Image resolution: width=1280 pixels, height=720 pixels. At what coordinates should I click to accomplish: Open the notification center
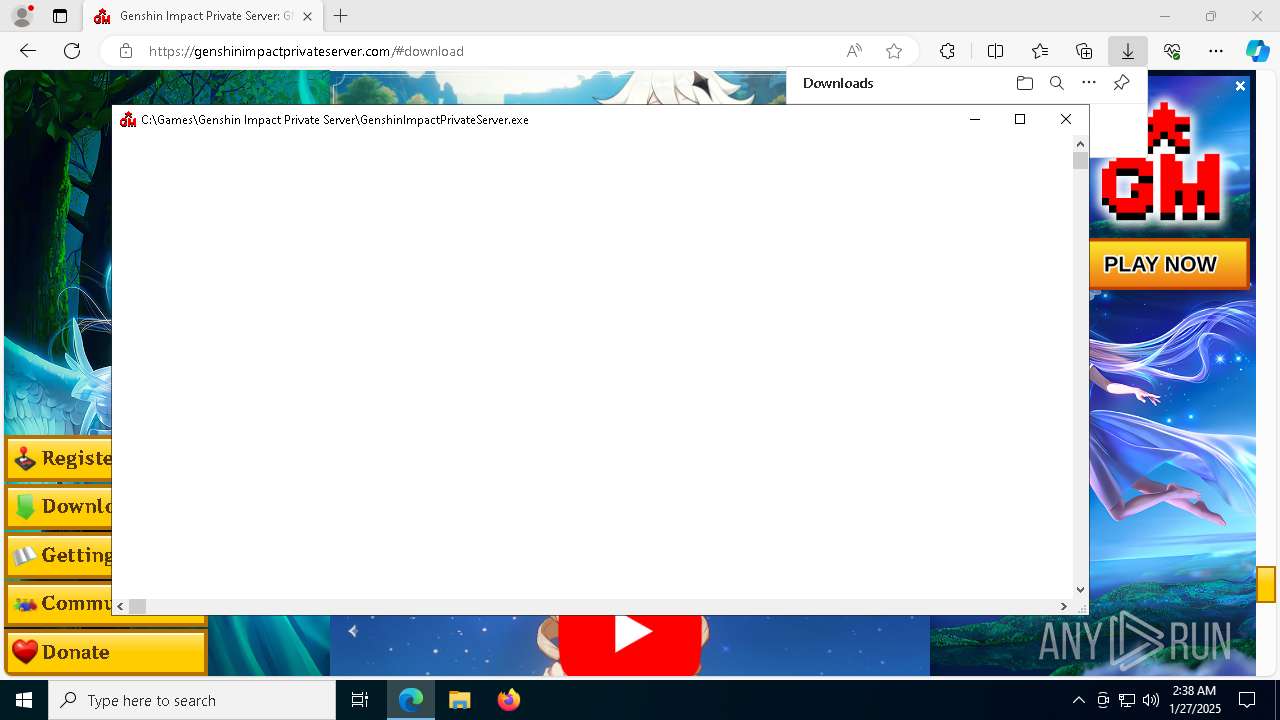click(1247, 700)
